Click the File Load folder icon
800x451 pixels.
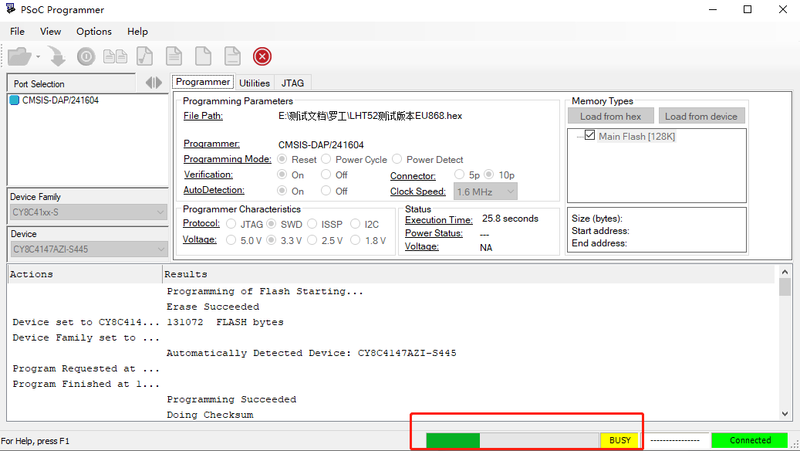coord(19,56)
